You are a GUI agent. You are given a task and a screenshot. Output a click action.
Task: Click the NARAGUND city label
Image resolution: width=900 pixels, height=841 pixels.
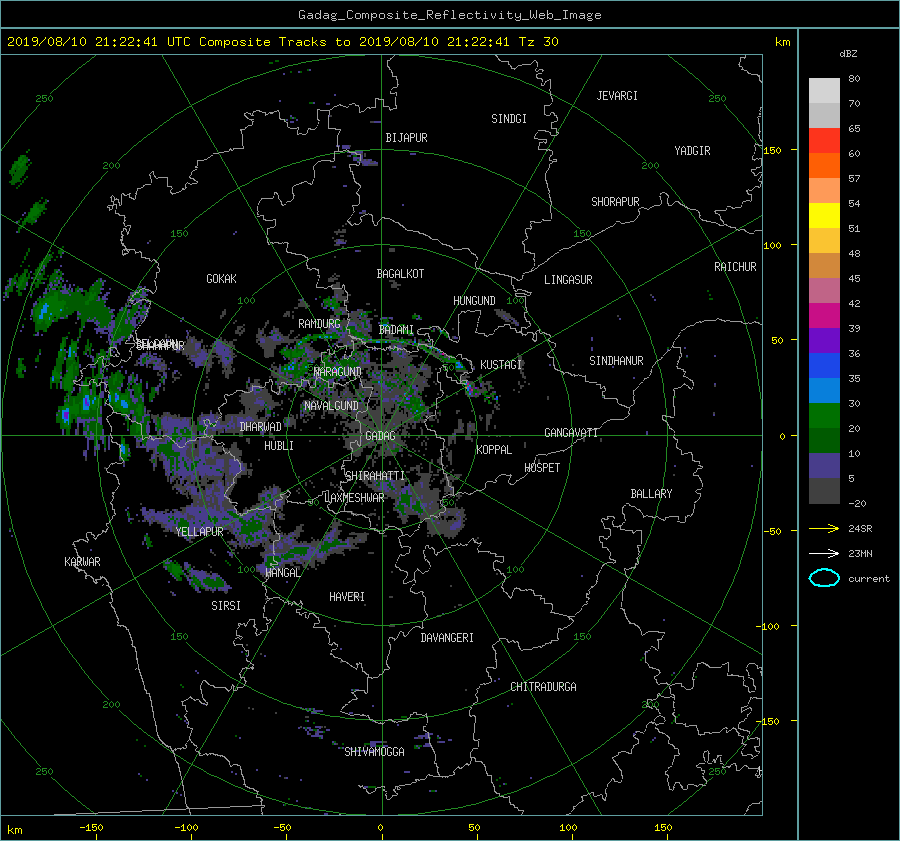point(338,372)
